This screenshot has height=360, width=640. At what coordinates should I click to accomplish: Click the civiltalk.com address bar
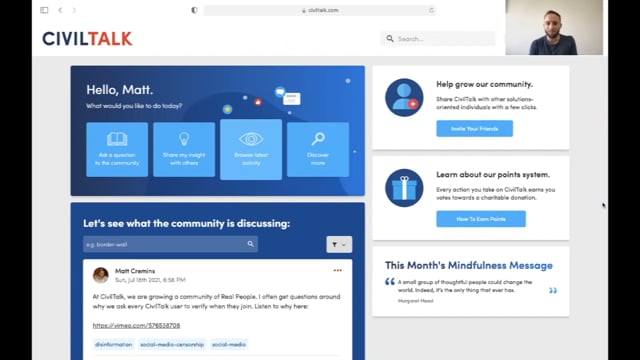[x=320, y=10]
